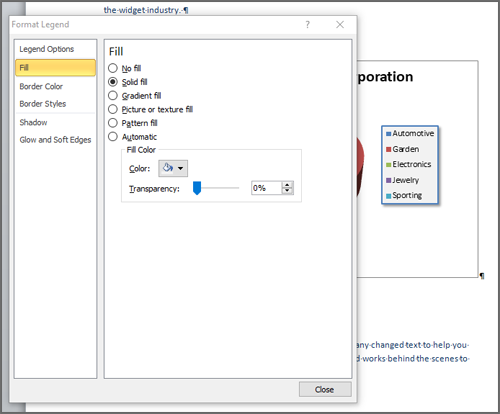Switch to Glow and Soft Edges category
Screen dimensions: 500x414
[x=55, y=140]
